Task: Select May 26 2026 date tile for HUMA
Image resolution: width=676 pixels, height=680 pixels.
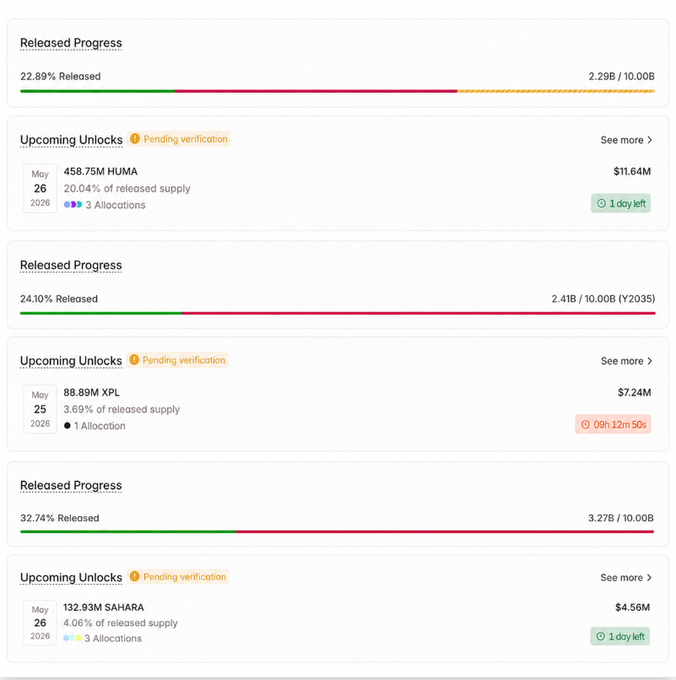Action: pyautogui.click(x=40, y=188)
